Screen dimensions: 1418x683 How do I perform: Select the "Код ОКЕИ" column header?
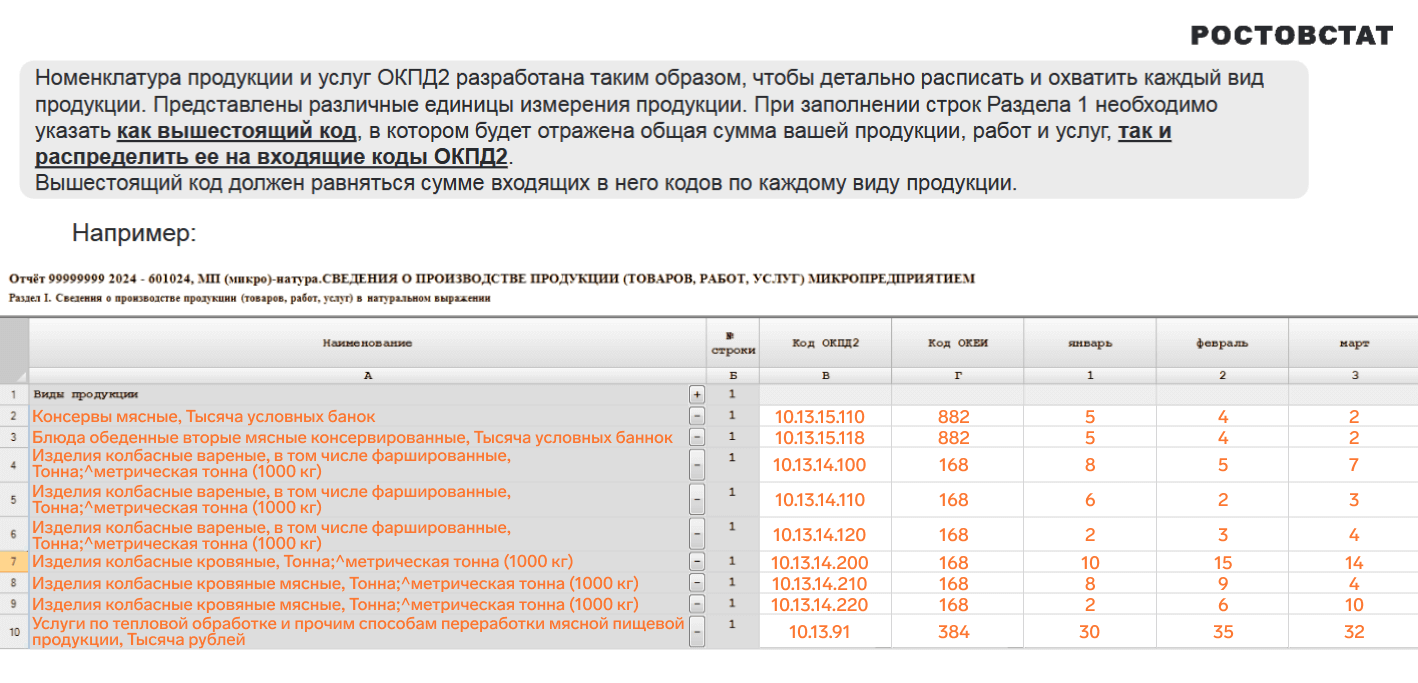[x=958, y=343]
